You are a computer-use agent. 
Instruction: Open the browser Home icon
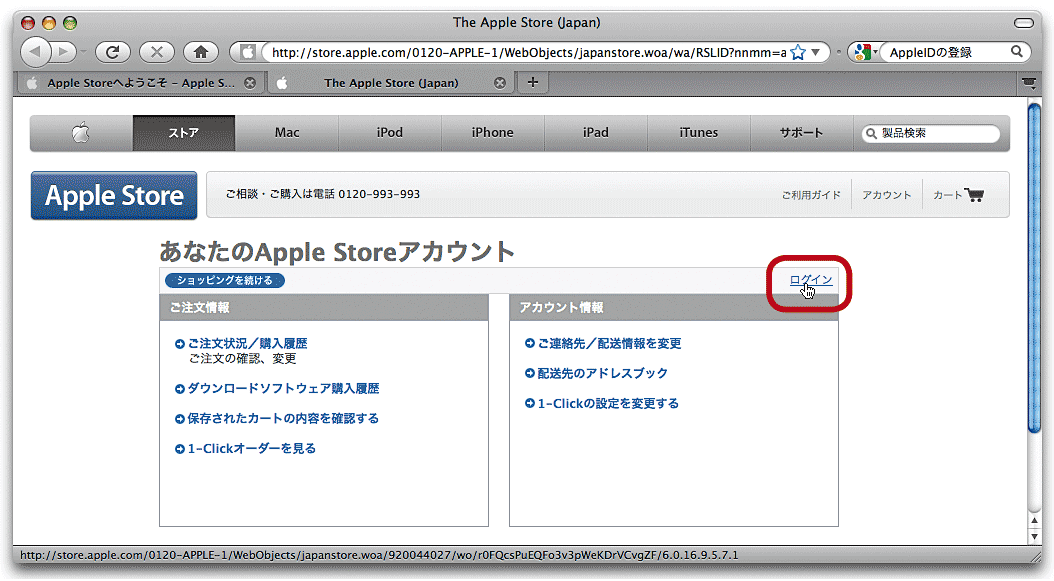[x=200, y=52]
